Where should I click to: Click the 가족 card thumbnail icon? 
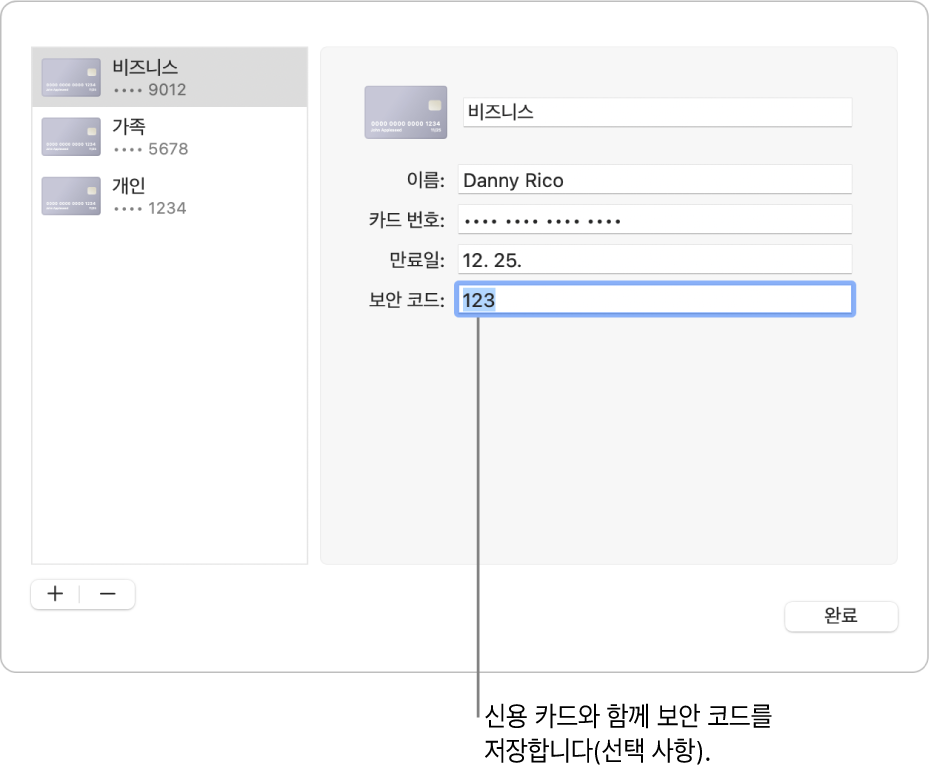71,136
